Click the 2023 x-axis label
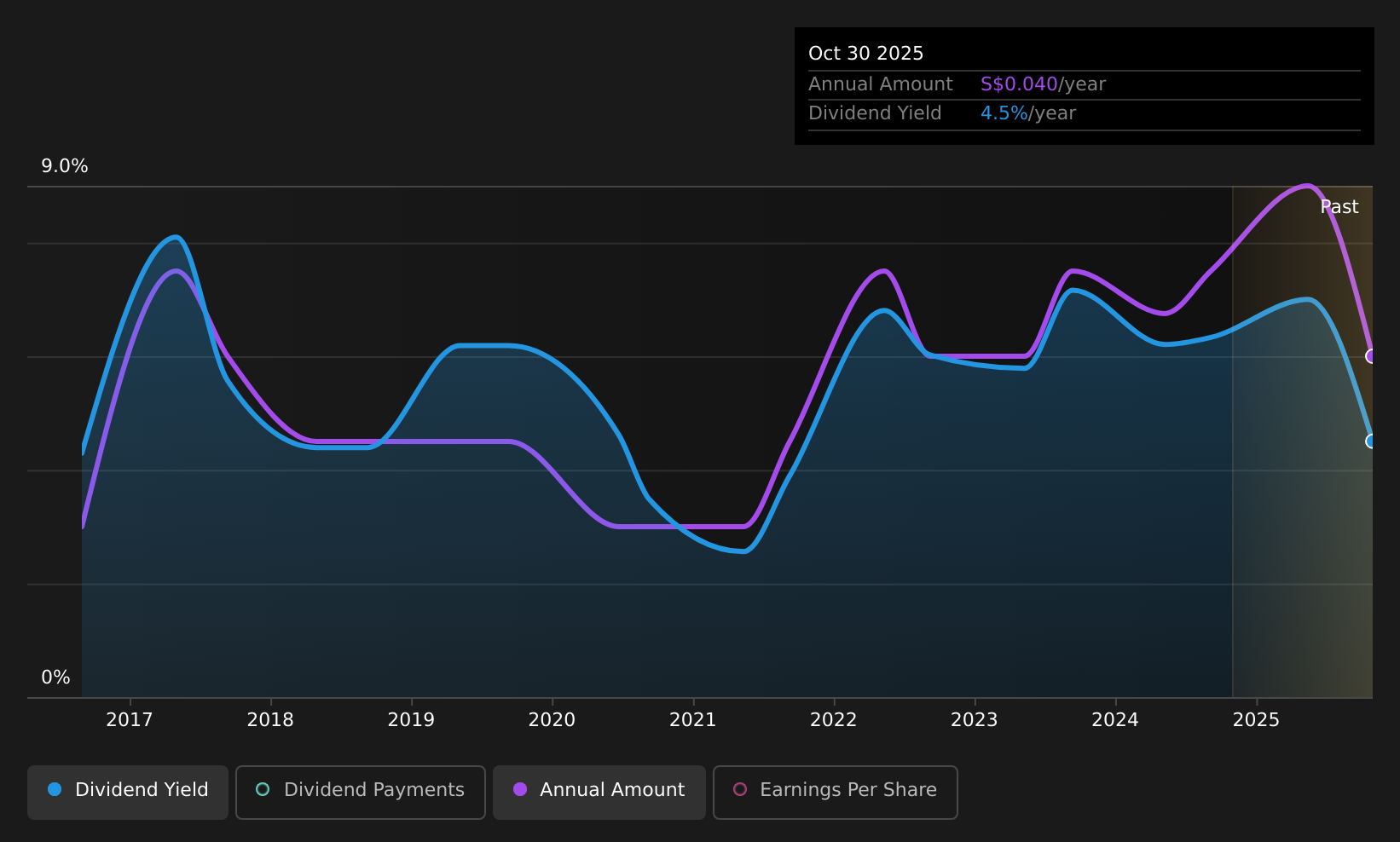Viewport: 1400px width, 842px height. coord(975,720)
